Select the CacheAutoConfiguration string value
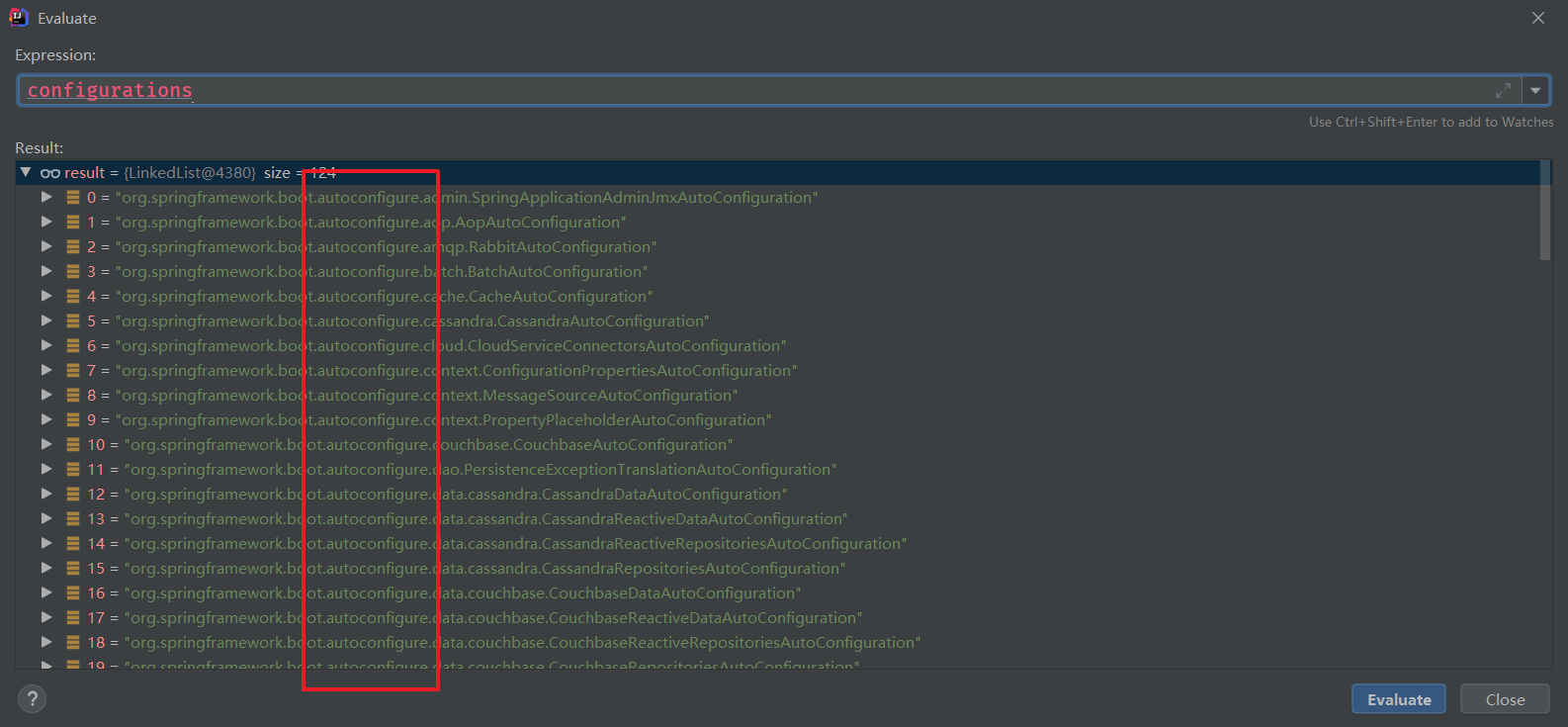This screenshot has height=727, width=1568. [x=384, y=297]
